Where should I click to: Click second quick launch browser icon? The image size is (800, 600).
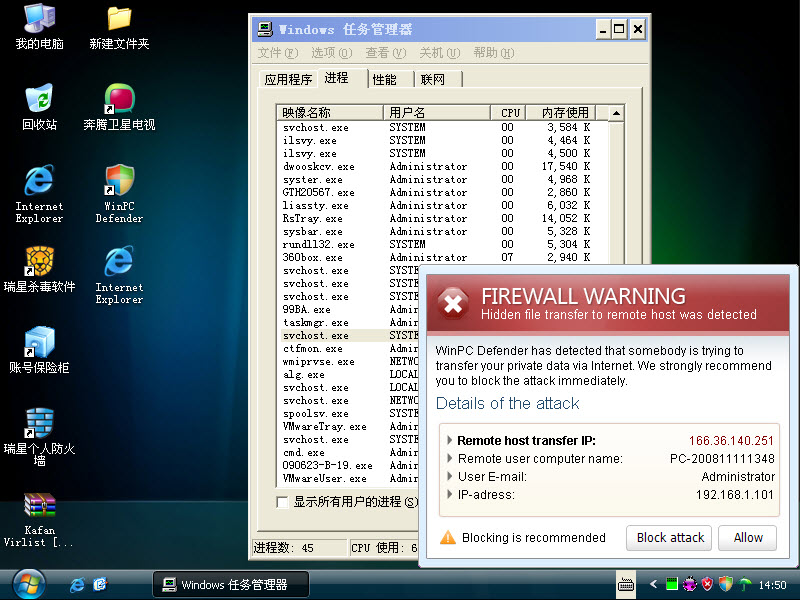pyautogui.click(x=100, y=584)
